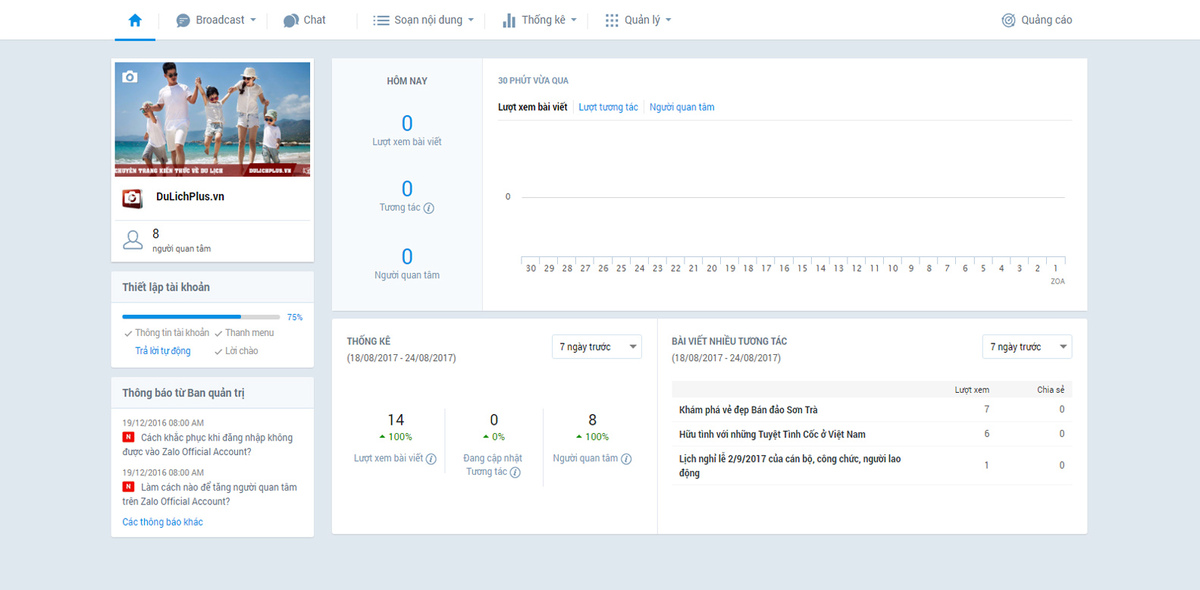Open the 7 ngày trước dropdown in Thống kê
1200x590 pixels.
click(597, 347)
